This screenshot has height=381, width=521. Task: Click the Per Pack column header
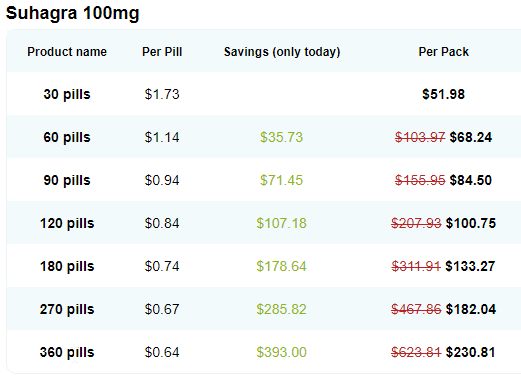pos(444,52)
